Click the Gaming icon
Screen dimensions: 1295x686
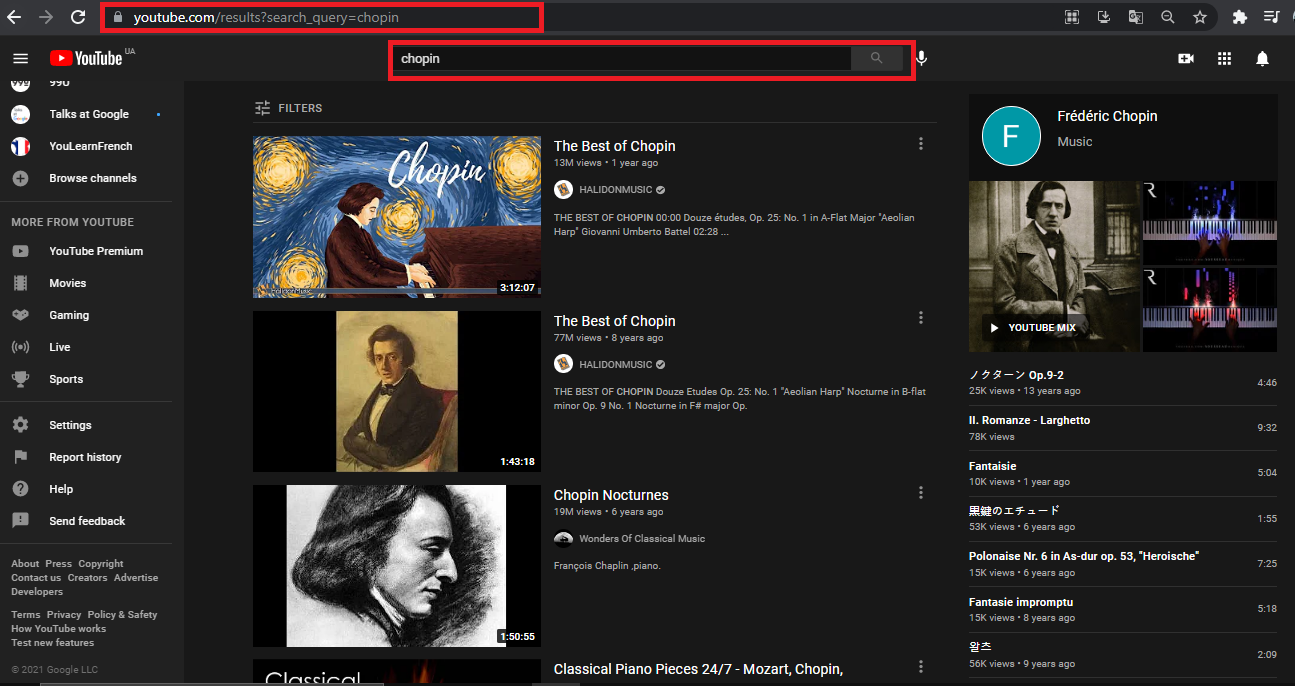click(20, 315)
